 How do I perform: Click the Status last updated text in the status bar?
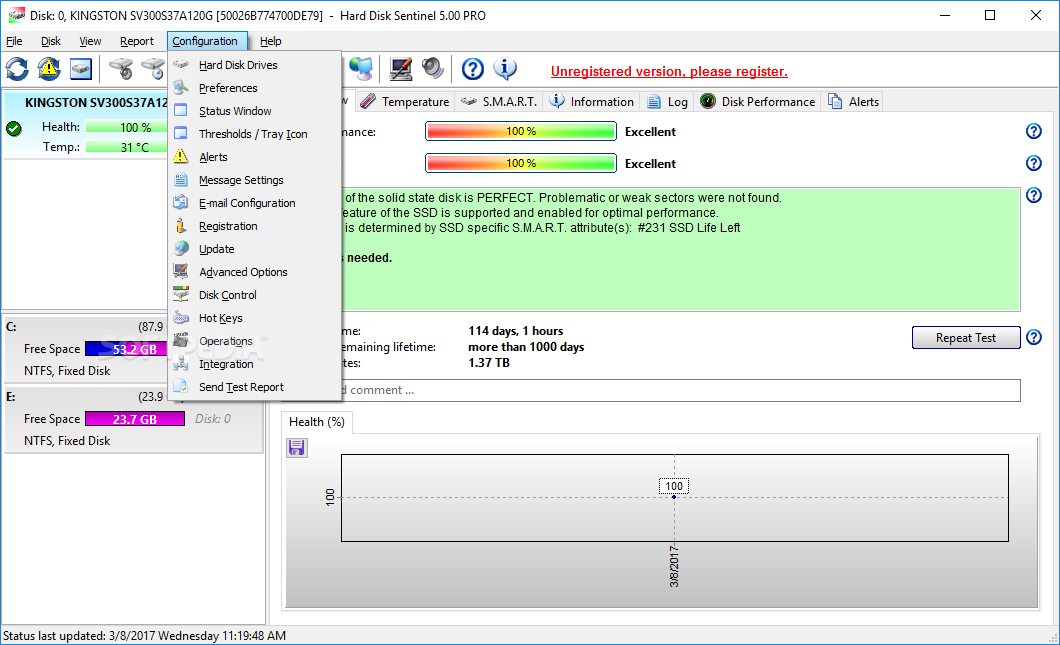(144, 636)
